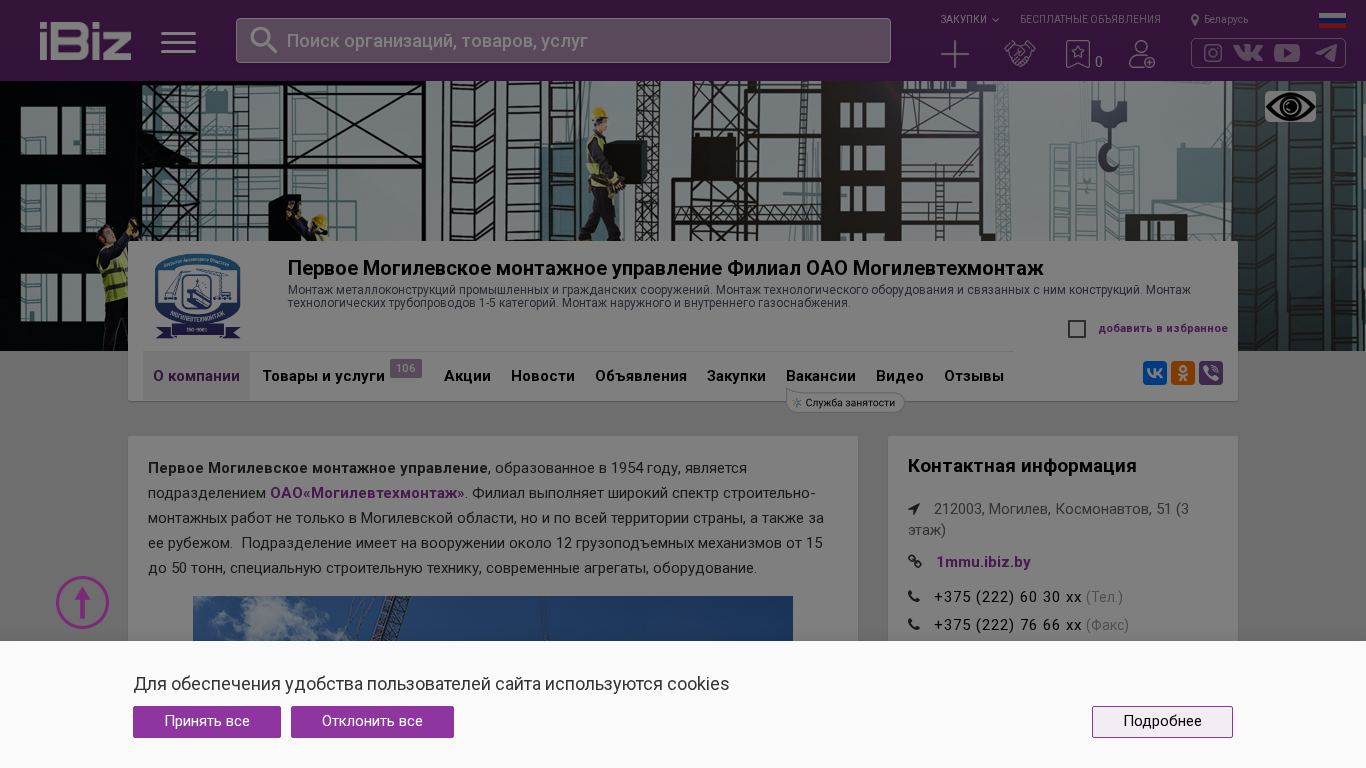Expand the Закупки dropdown in header
This screenshot has width=1366, height=768.
click(x=969, y=19)
